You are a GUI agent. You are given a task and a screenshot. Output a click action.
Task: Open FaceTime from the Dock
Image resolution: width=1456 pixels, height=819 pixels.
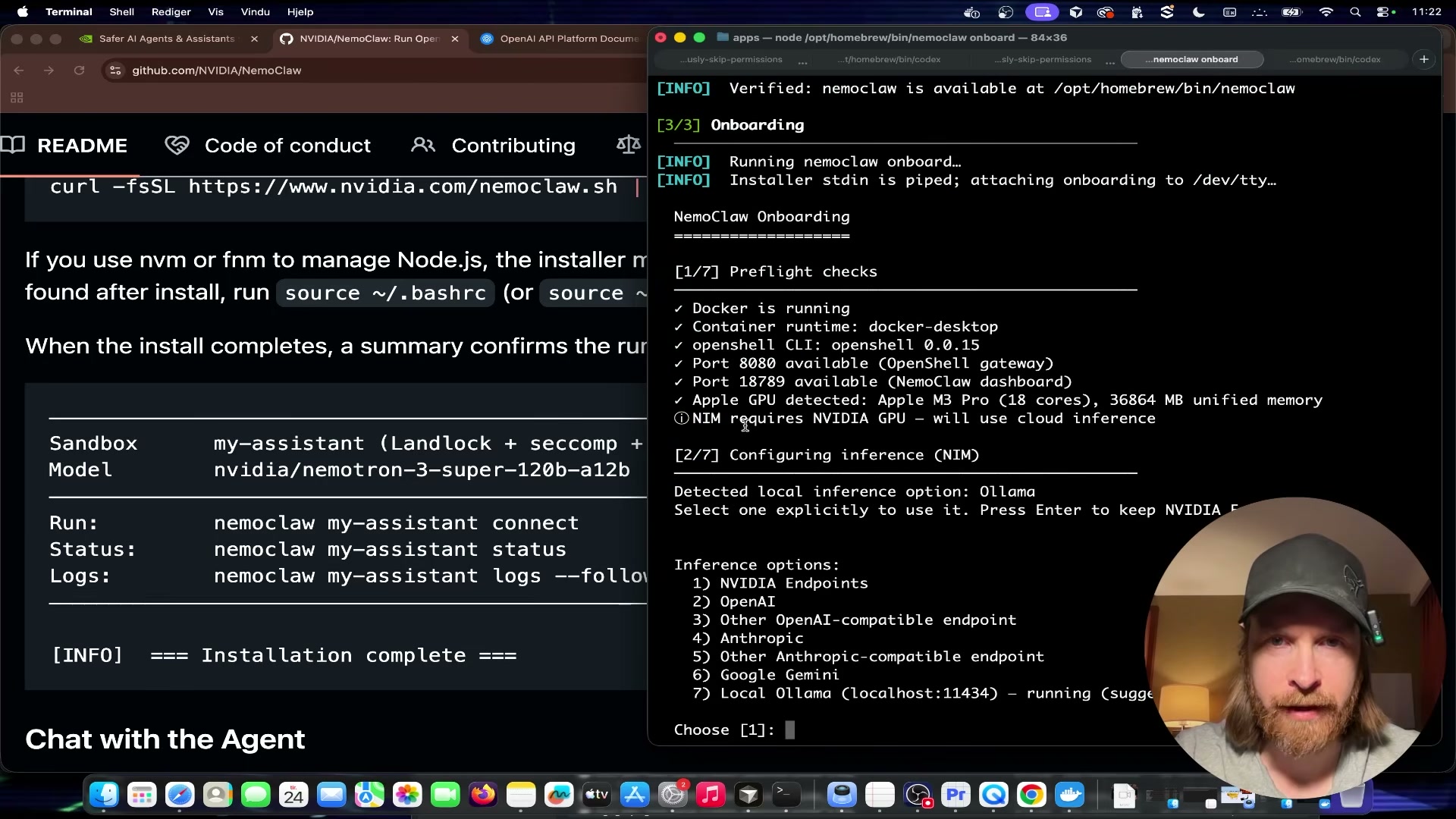[445, 795]
